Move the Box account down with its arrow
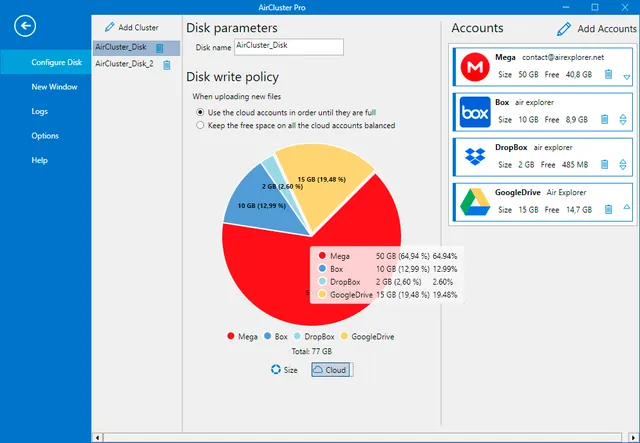This screenshot has height=443, width=640. 623,122
